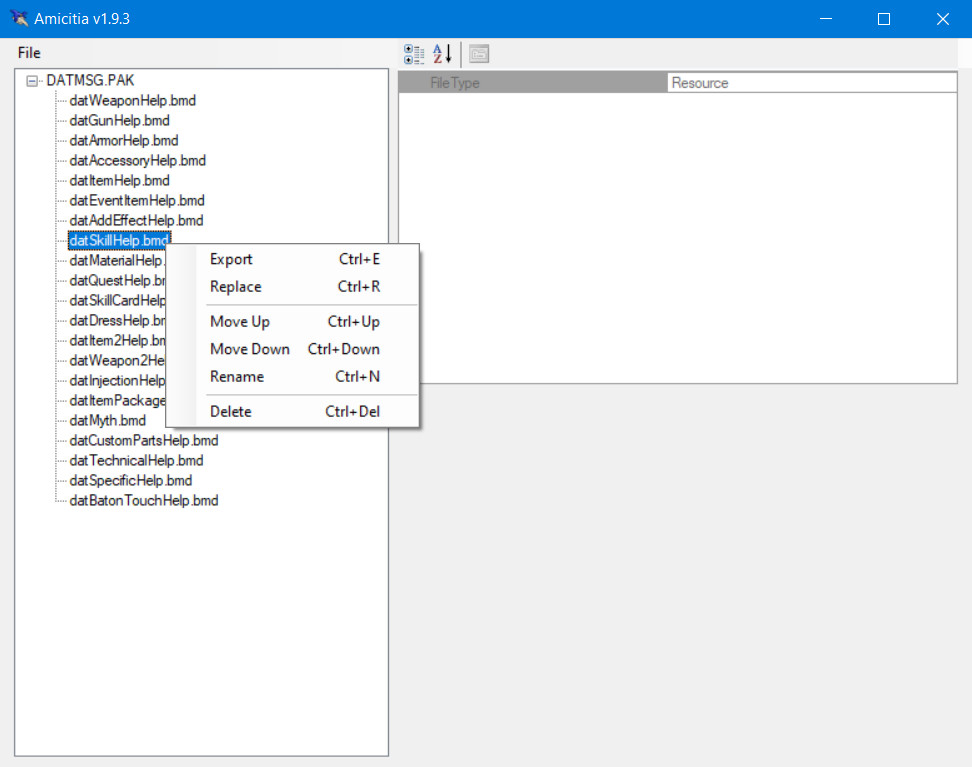This screenshot has width=972, height=767.
Task: Click the Property Pages icon
Action: pyautogui.click(x=479, y=54)
